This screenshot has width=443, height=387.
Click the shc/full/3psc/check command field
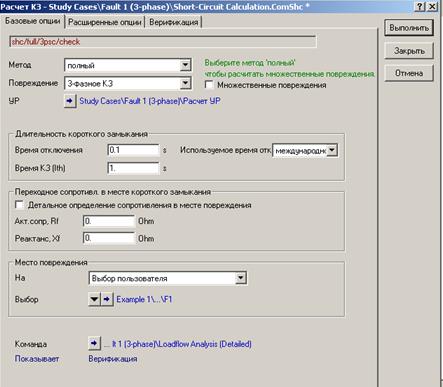162,42
